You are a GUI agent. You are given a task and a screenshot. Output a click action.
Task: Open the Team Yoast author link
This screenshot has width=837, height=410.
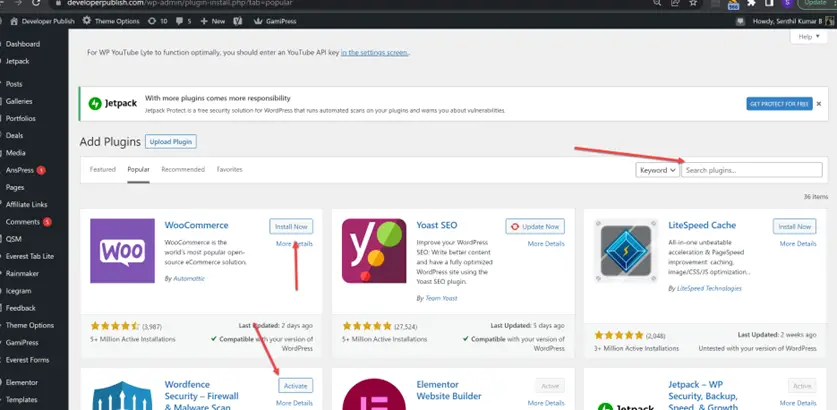(x=441, y=298)
